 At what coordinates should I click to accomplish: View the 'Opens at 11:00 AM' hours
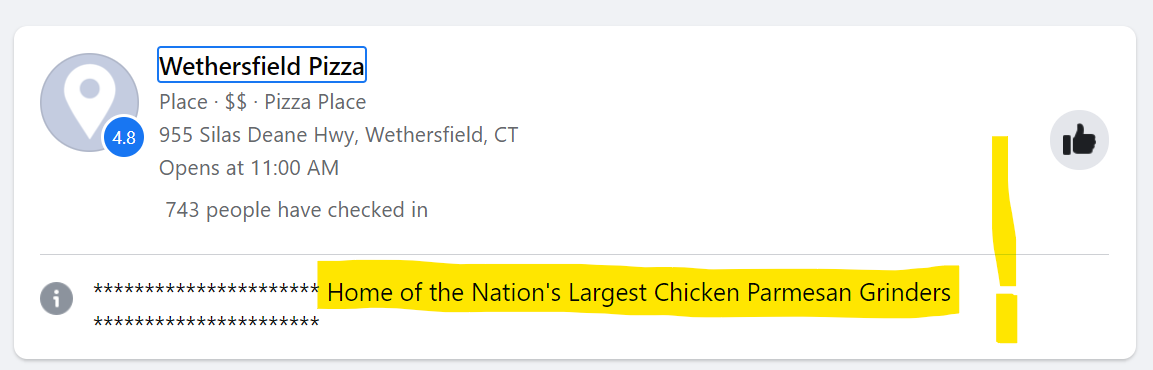click(x=249, y=168)
